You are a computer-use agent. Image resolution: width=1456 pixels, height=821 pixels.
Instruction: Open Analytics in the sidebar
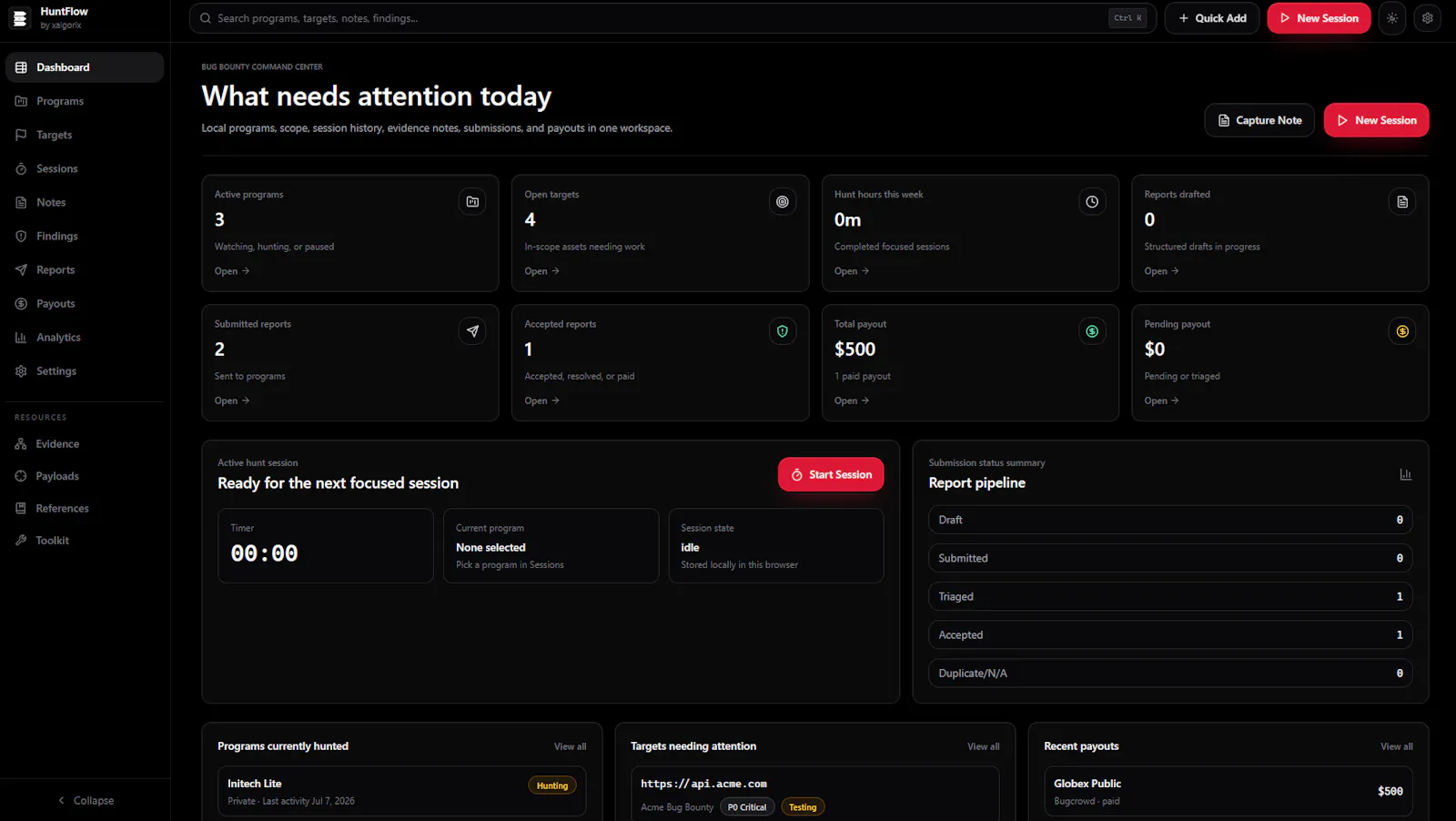[x=85, y=337]
